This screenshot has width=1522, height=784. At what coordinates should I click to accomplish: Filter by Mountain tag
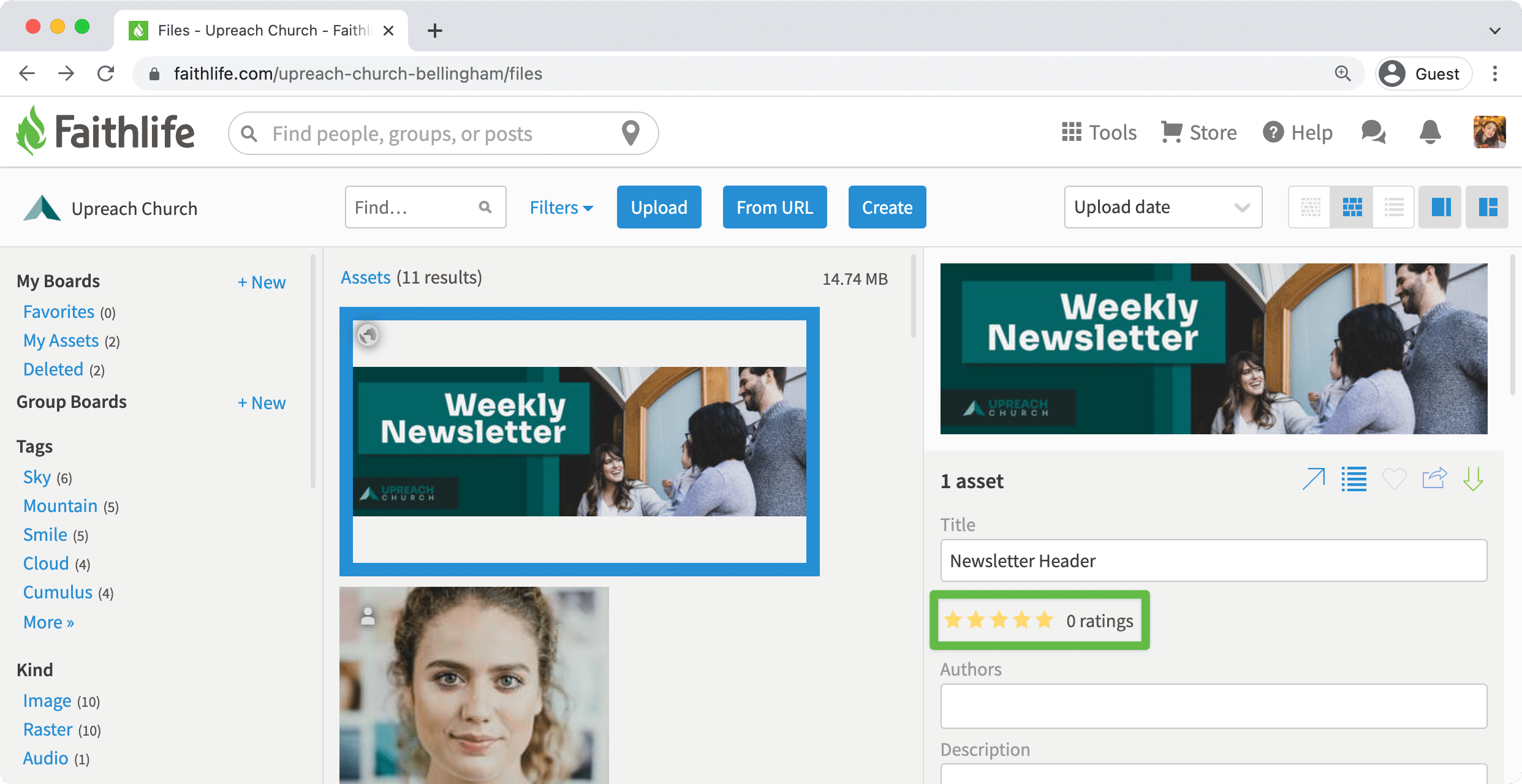coord(60,506)
